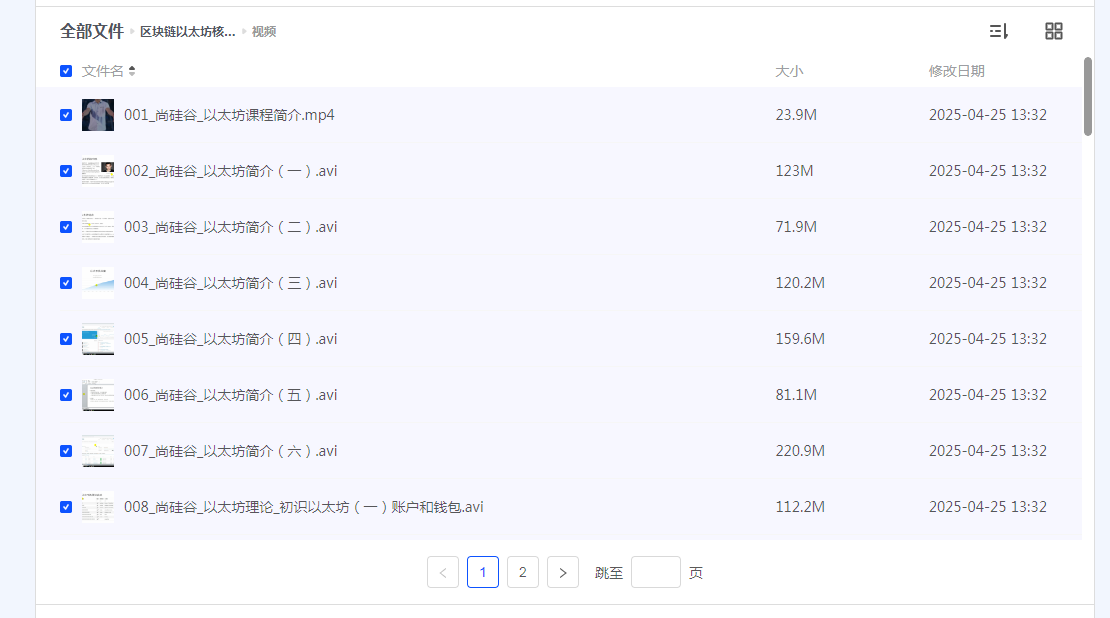Open the 区块链以太坊核 breadcrumb folder
Viewport: 1110px width, 618px height.
[x=188, y=31]
